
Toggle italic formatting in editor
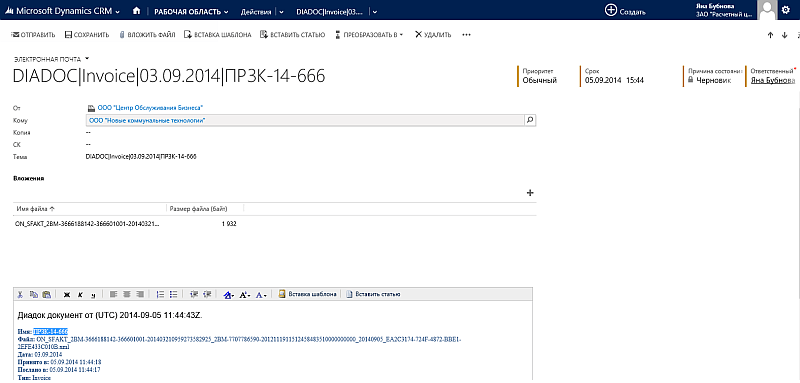click(80, 294)
